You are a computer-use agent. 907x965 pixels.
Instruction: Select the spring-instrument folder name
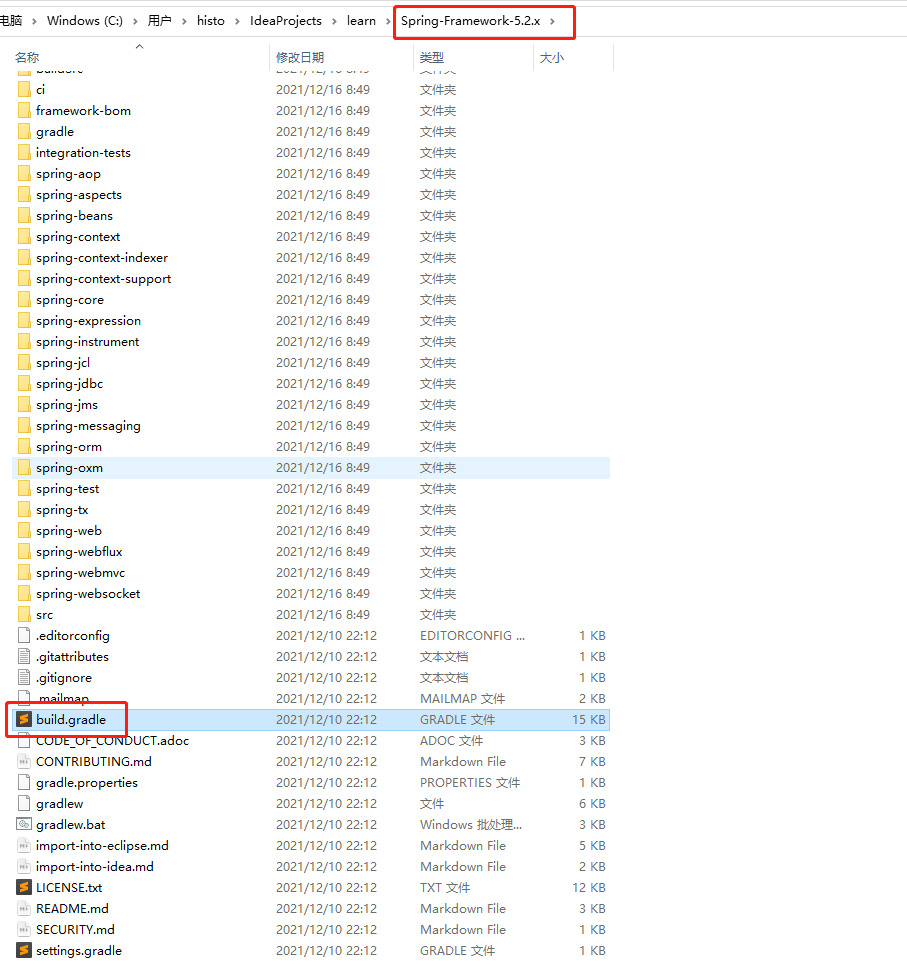point(87,342)
